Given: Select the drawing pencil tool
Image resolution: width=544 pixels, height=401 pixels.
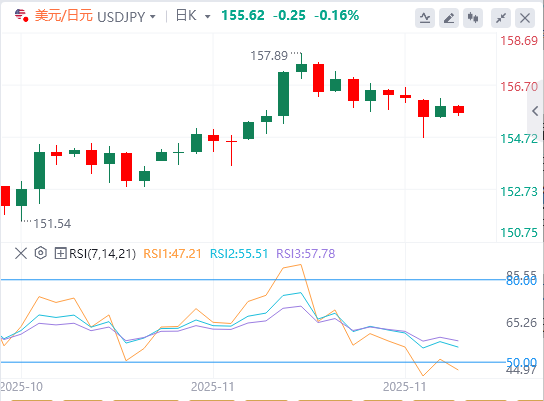Looking at the screenshot, I should pyautogui.click(x=449, y=18).
